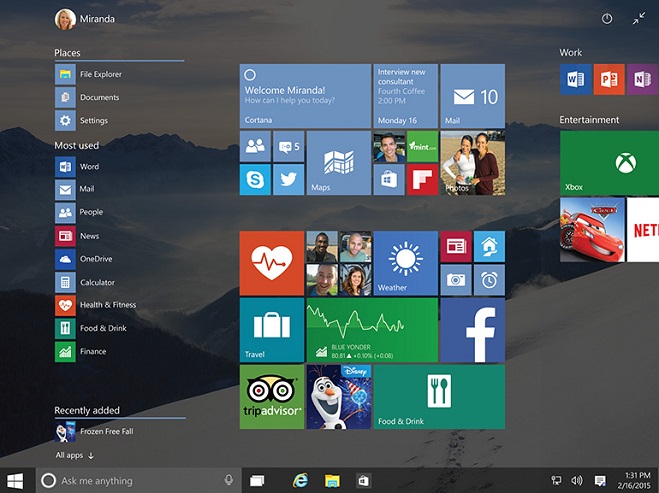Screen dimensions: 659x493
Task: Open File Explorer from Places list
Action: (88, 74)
